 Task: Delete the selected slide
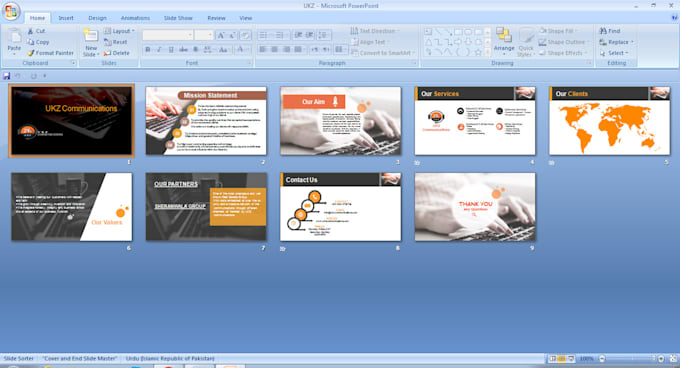(x=117, y=53)
